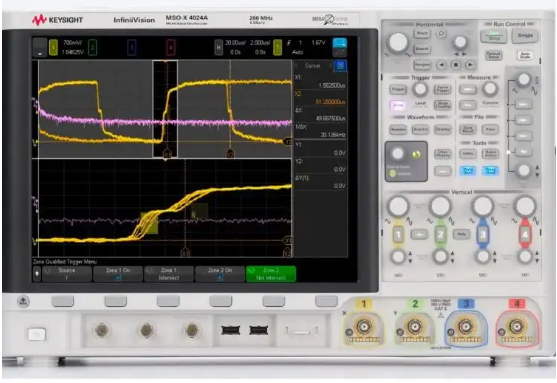The width and height of the screenshot is (557, 383).
Task: Click the Trigger button
Action: pos(398,89)
